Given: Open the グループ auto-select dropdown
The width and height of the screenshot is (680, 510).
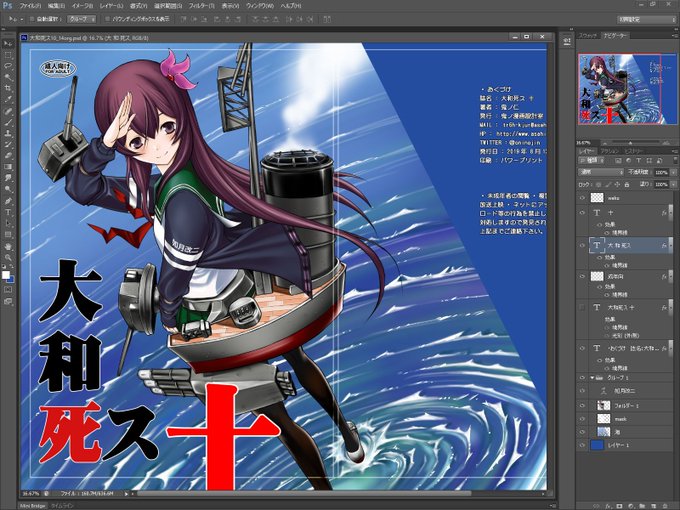Looking at the screenshot, I should (82, 19).
